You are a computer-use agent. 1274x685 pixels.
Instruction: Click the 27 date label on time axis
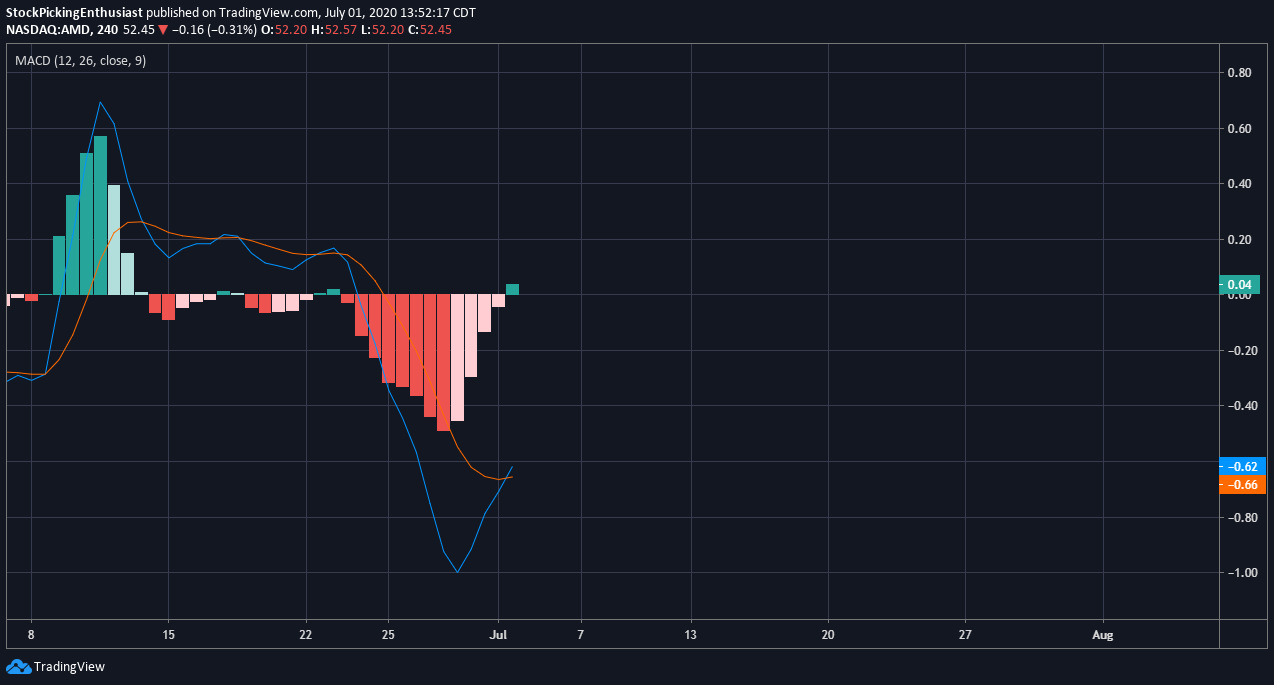pyautogui.click(x=965, y=635)
